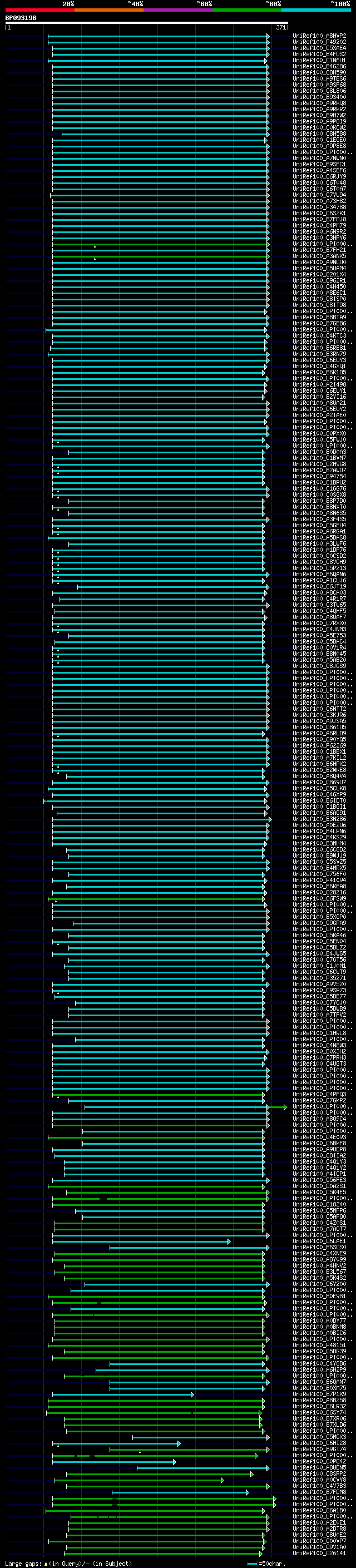Select hit label UniRef100_P35271
356x1568 pixels.
point(319,978)
